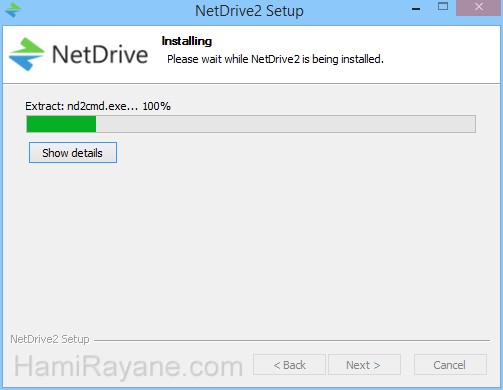Click the "NetDrive2 Setup" footer label
Viewport: 503px width, 390px height.
click(x=50, y=339)
